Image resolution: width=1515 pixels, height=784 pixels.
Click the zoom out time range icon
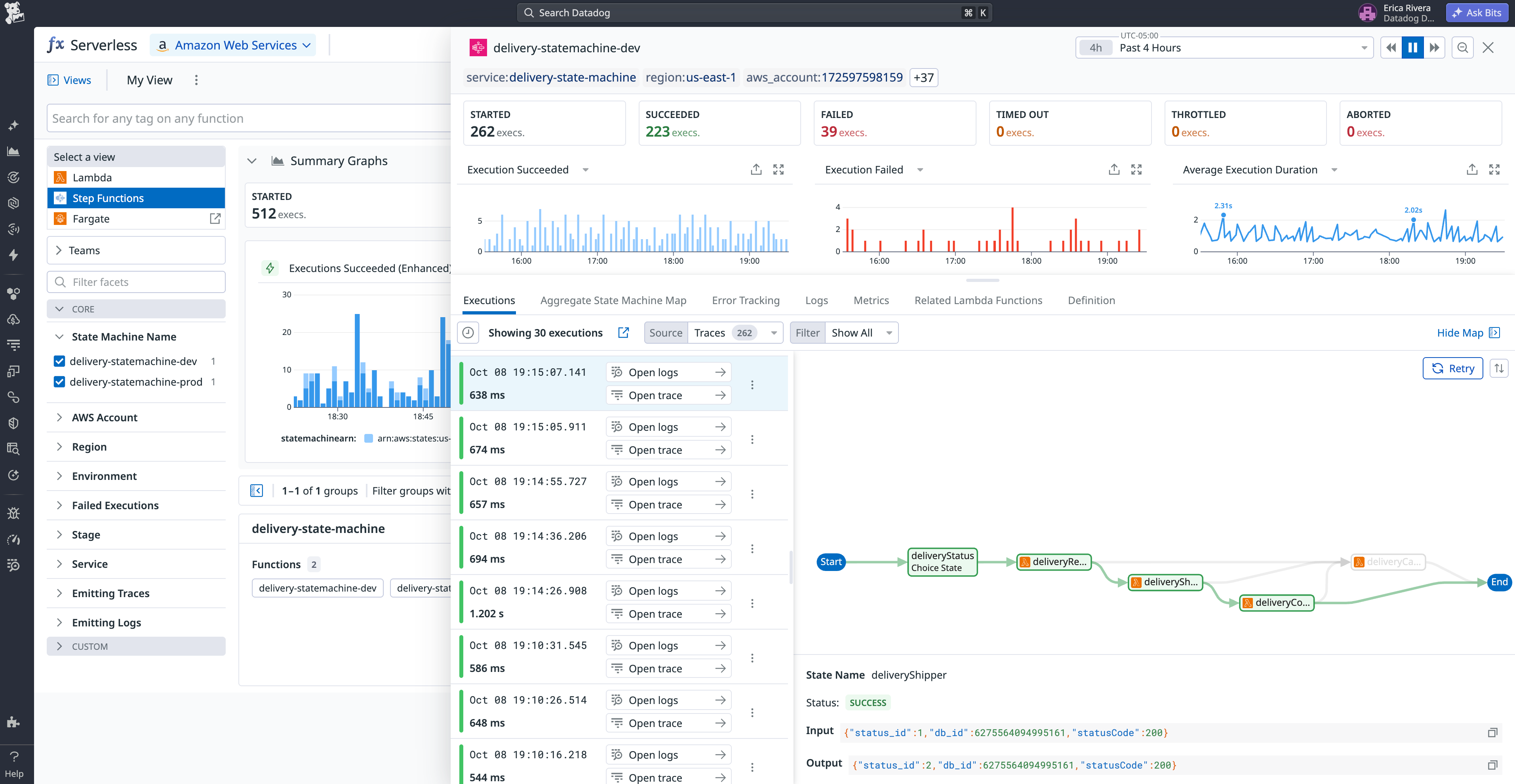coord(1463,48)
